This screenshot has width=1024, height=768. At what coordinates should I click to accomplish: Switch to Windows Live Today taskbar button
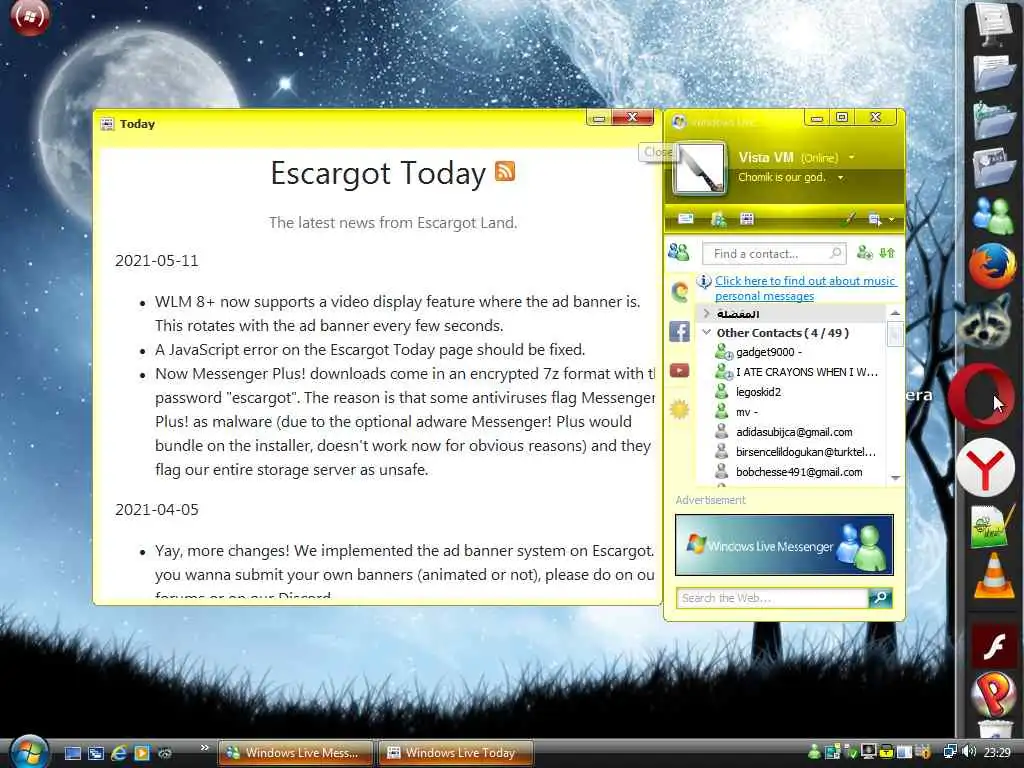(456, 753)
